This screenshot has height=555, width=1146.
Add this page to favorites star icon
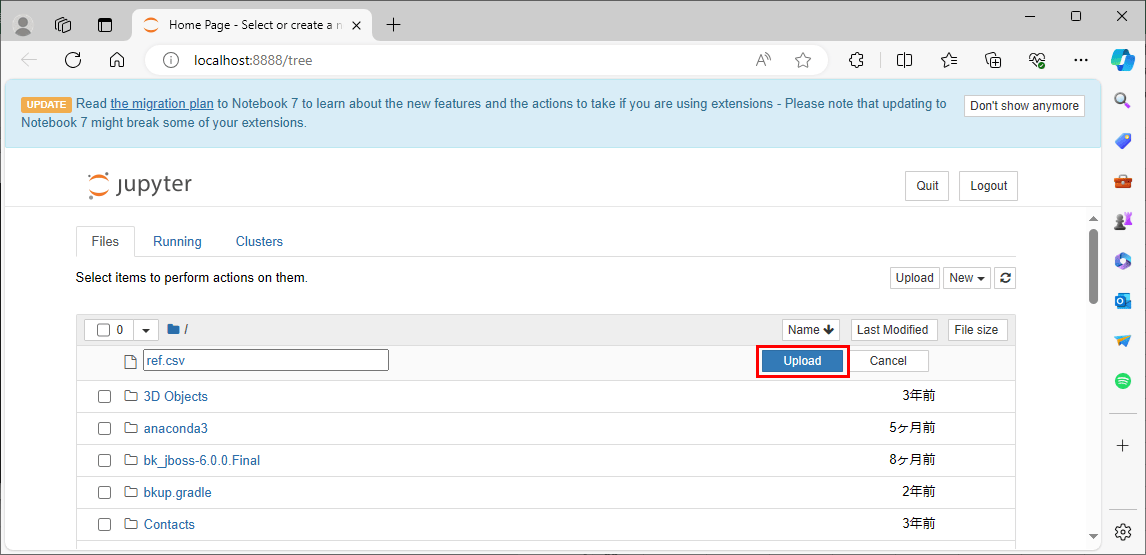pyautogui.click(x=803, y=60)
